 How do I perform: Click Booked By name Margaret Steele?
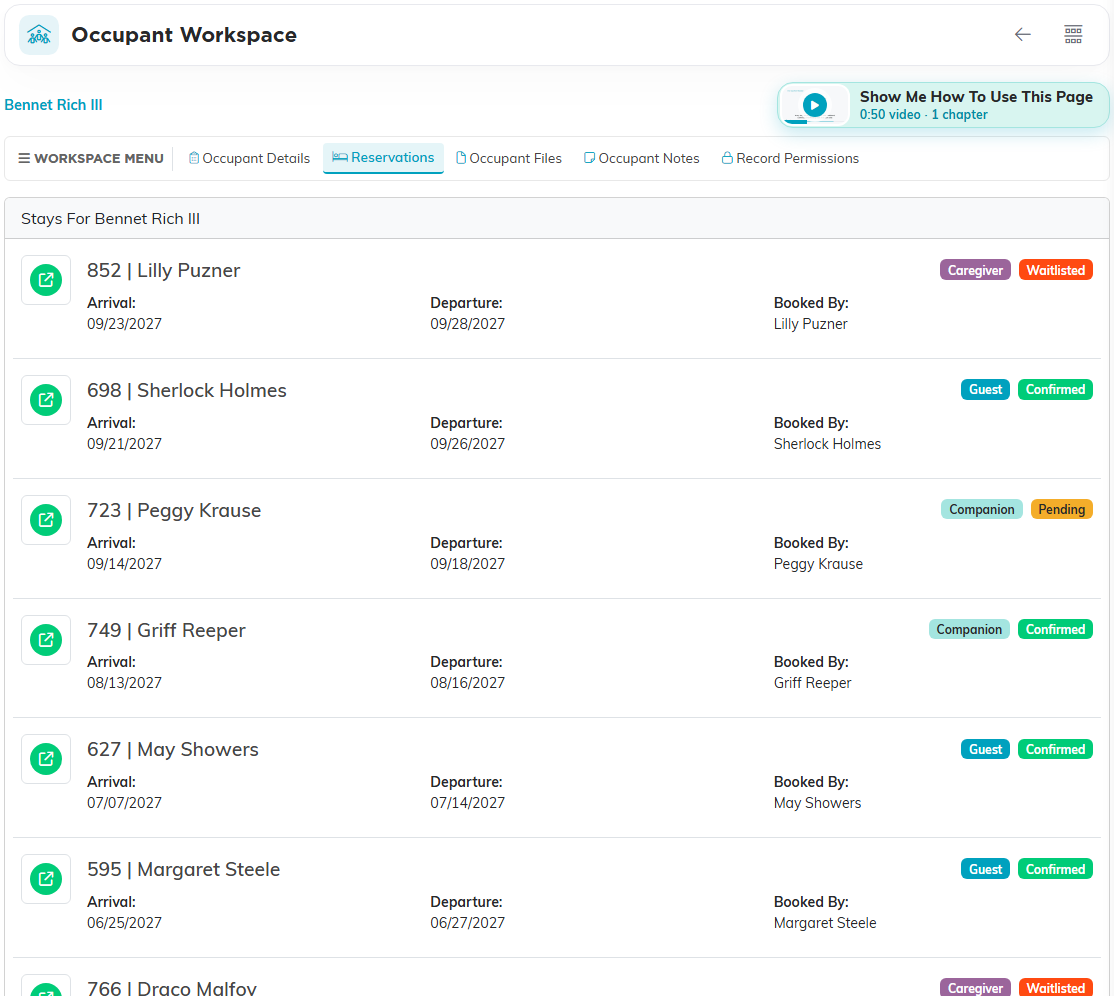click(825, 923)
